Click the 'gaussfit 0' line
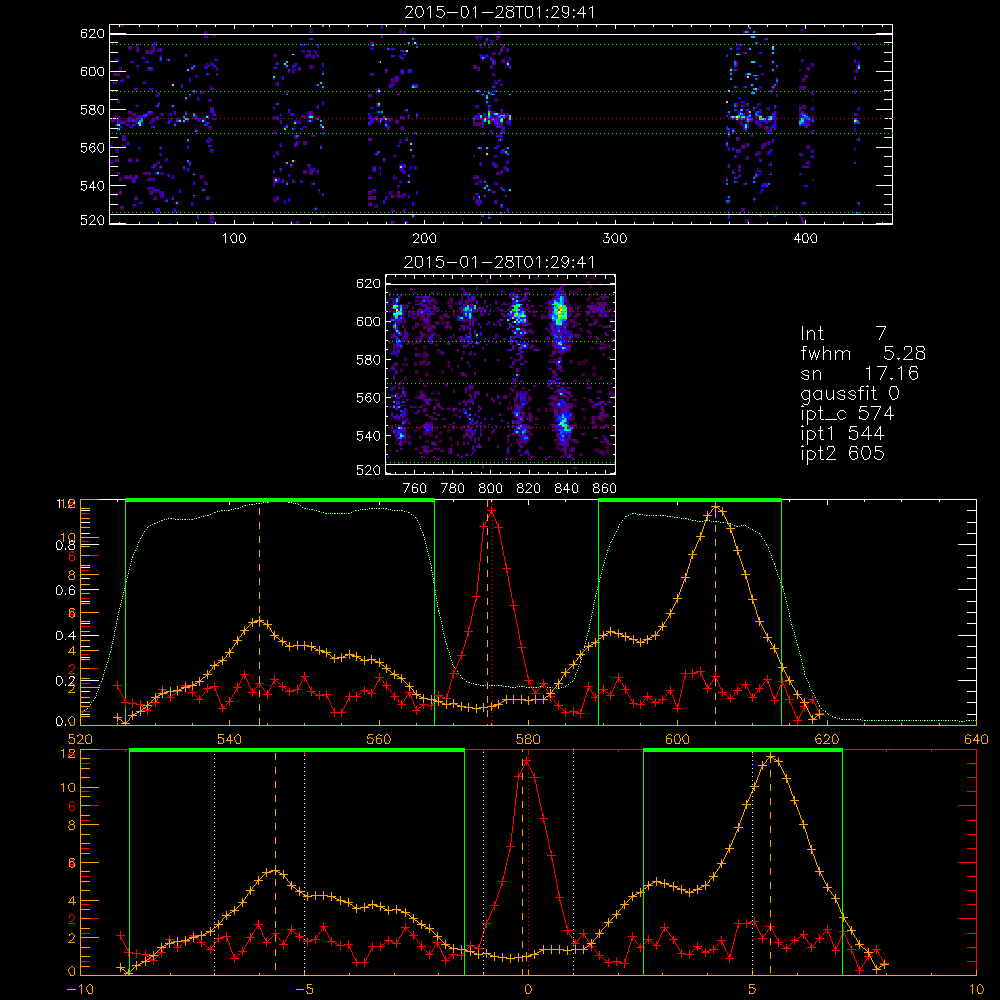The image size is (1000, 1000). point(849,393)
